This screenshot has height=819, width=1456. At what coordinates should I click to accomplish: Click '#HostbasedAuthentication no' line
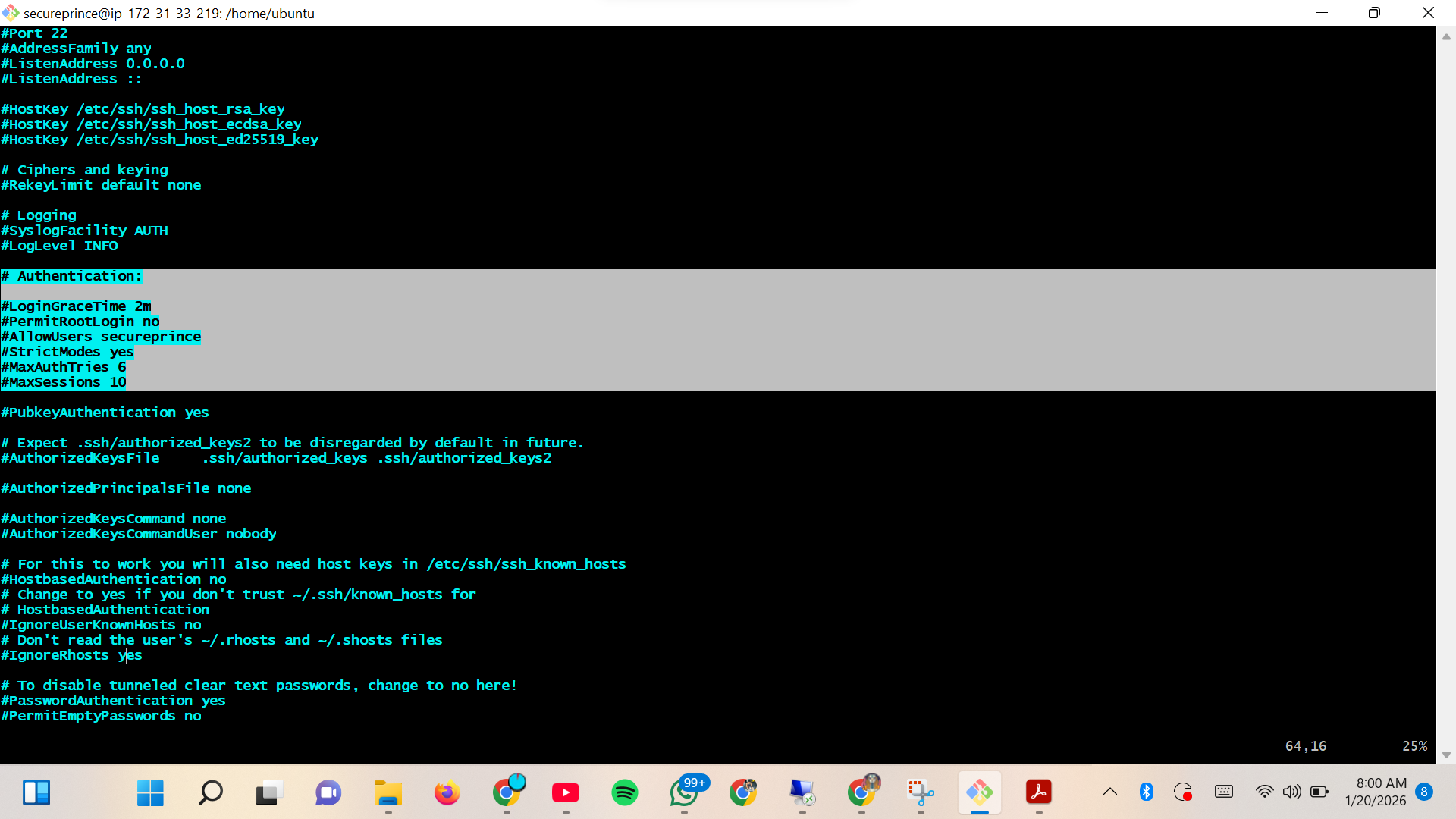114,579
